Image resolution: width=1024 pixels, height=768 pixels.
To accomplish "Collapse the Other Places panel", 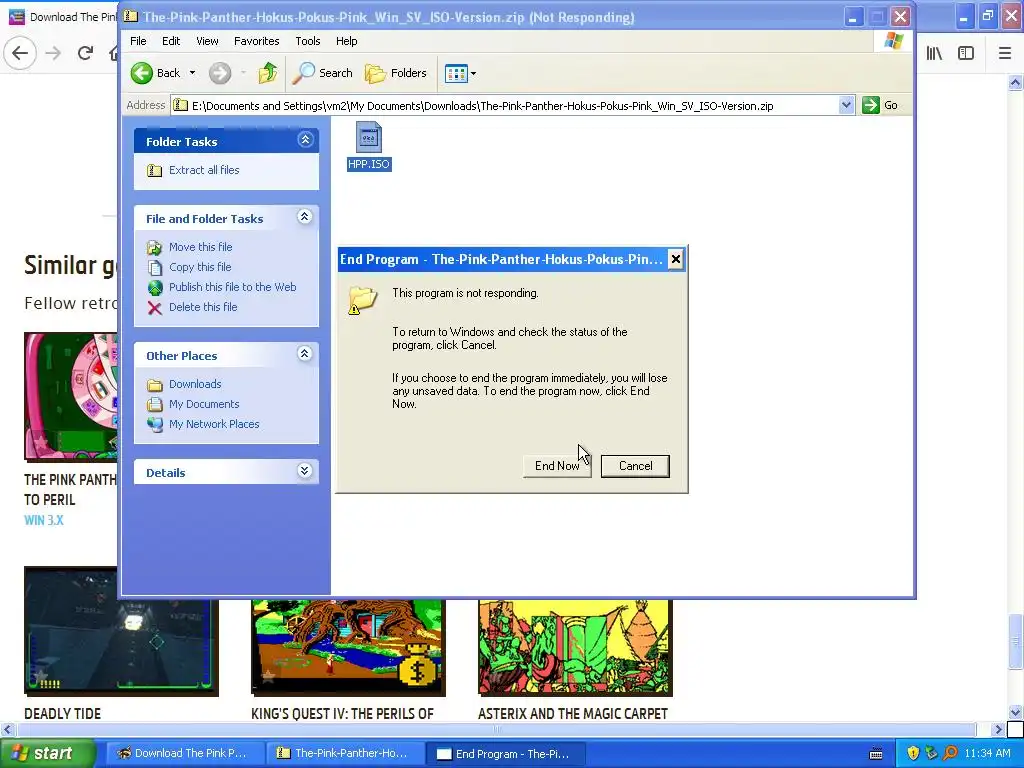I will (x=305, y=354).
